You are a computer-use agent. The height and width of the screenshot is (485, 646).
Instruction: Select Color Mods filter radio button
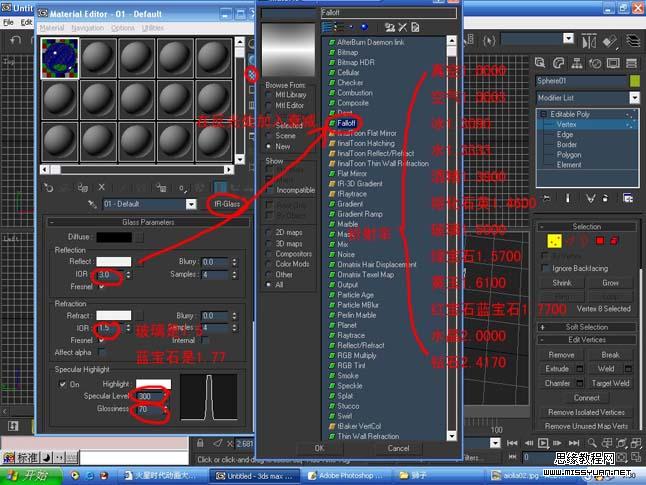pos(269,265)
